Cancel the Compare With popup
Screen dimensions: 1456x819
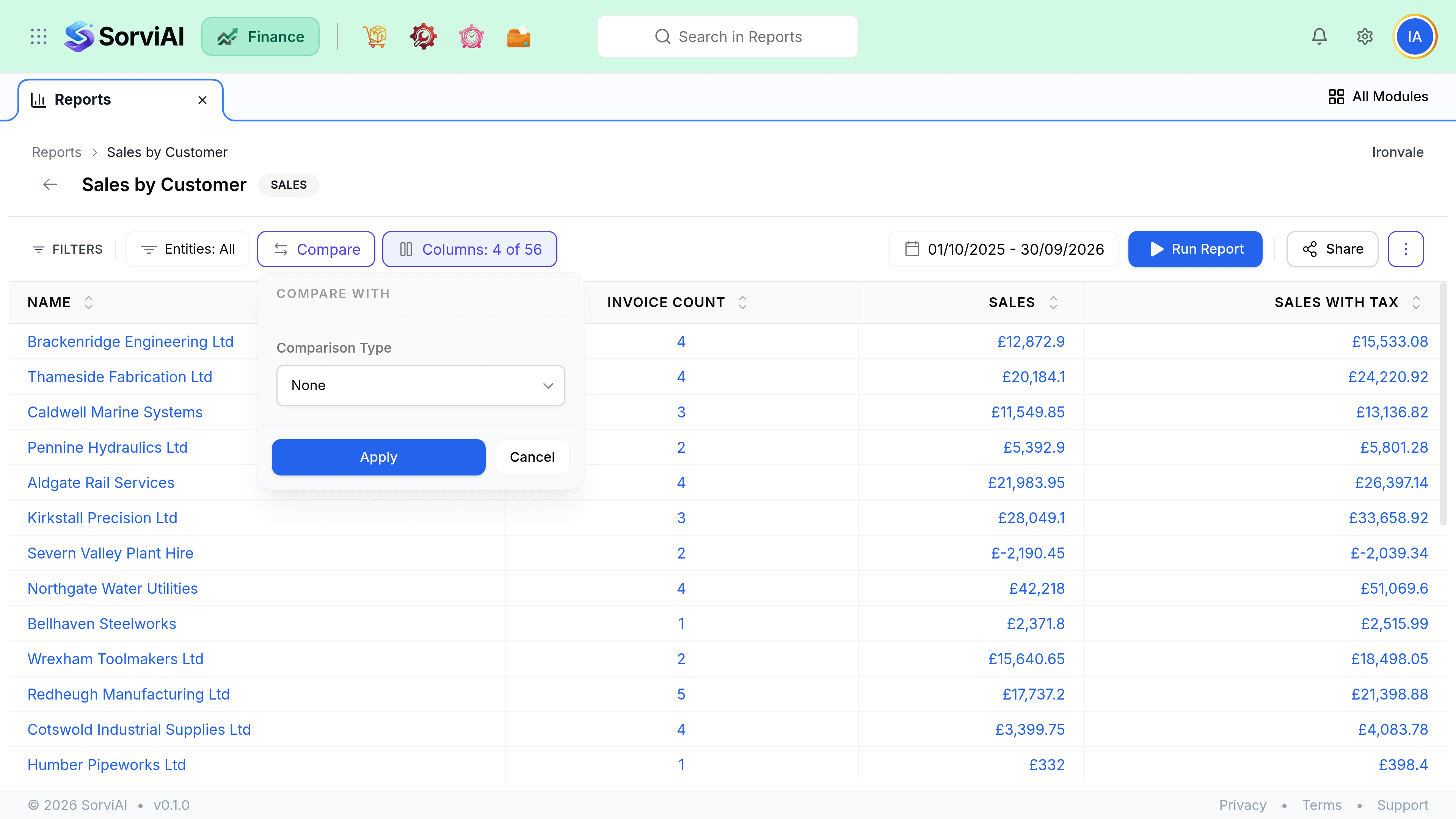(532, 457)
